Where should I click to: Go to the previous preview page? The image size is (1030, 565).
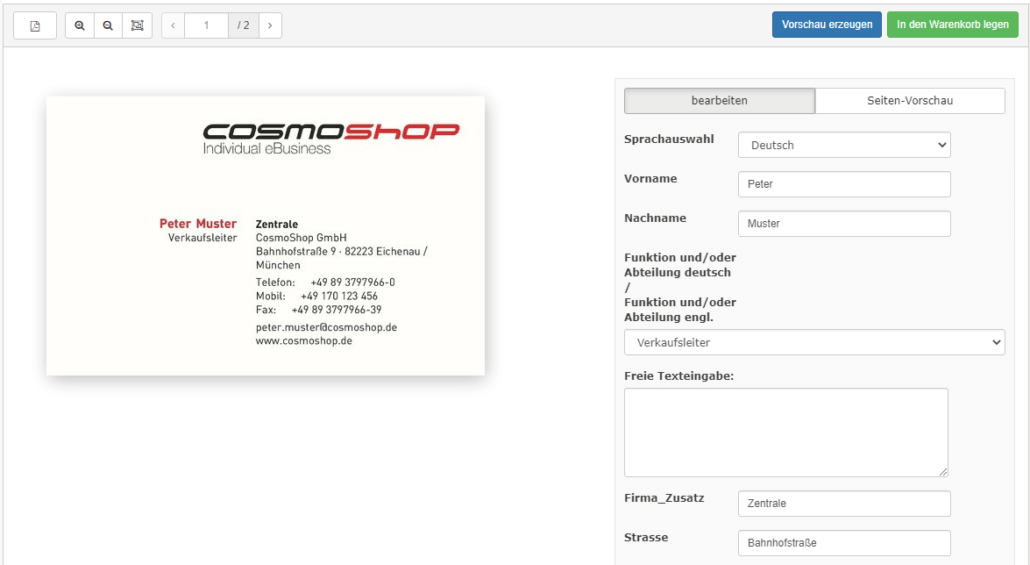173,25
